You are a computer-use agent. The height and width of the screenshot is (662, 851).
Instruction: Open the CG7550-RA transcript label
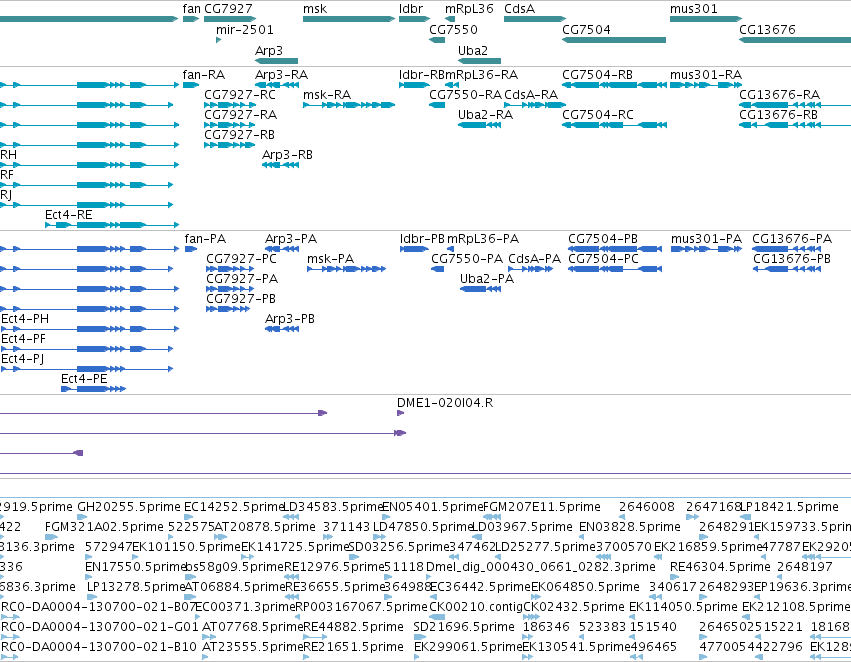tap(465, 94)
